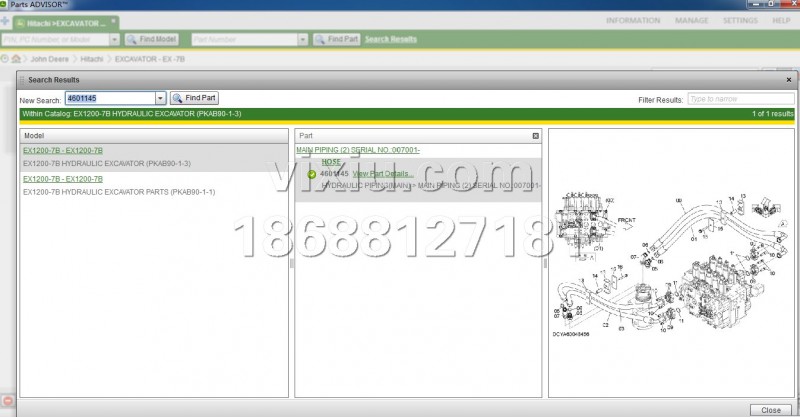This screenshot has height=417, width=800.
Task: Close the Part panel with its X icon
Action: pyautogui.click(x=535, y=136)
